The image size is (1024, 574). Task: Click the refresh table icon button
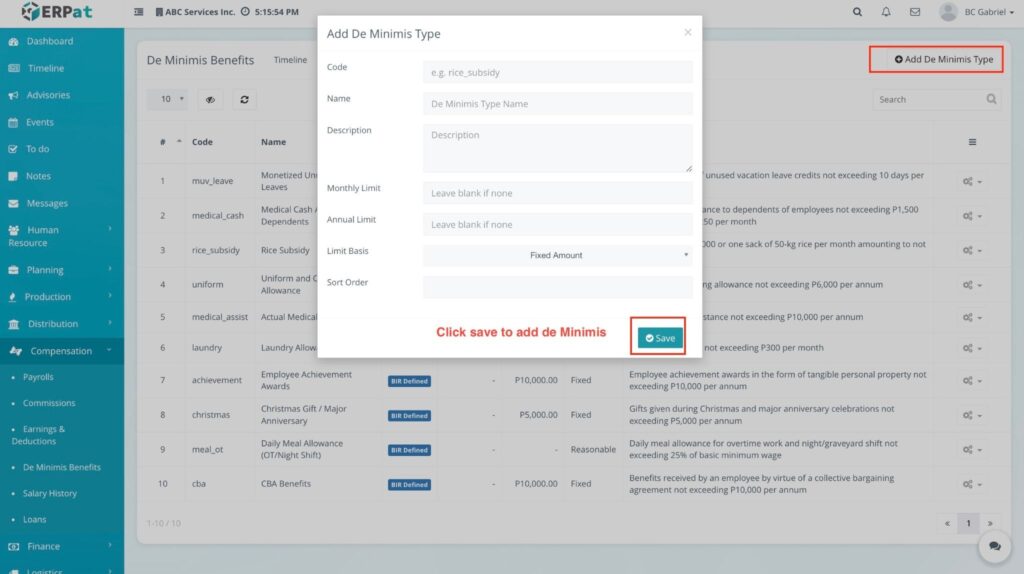tap(244, 99)
